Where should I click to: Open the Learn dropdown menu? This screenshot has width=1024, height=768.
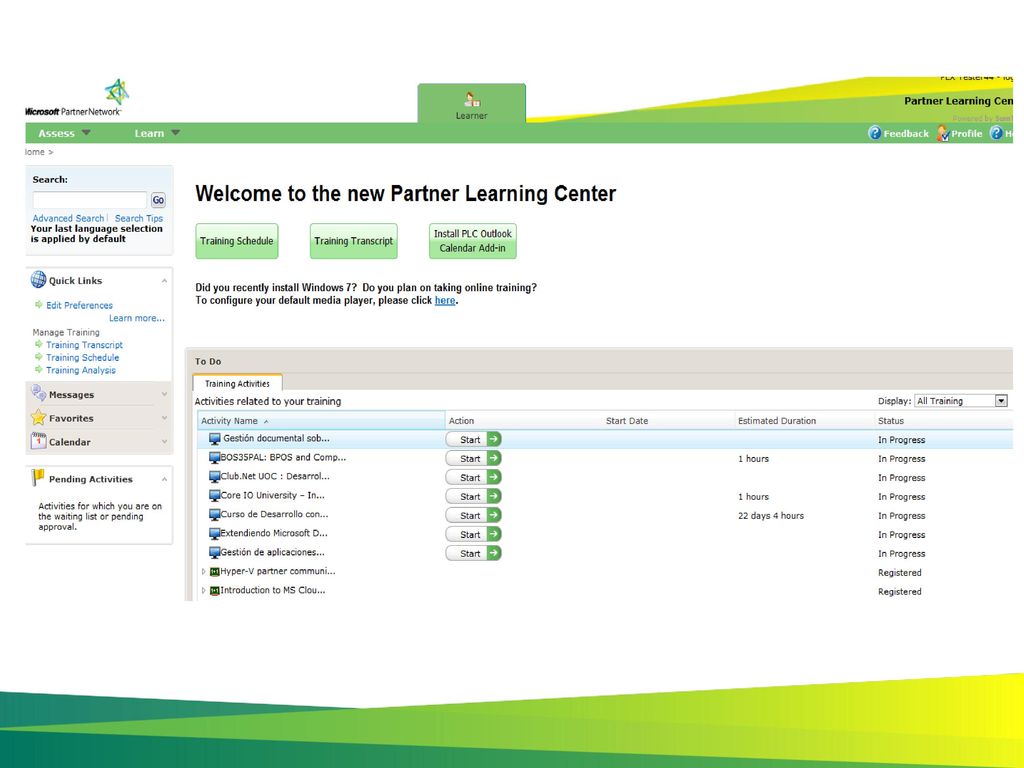(x=157, y=133)
